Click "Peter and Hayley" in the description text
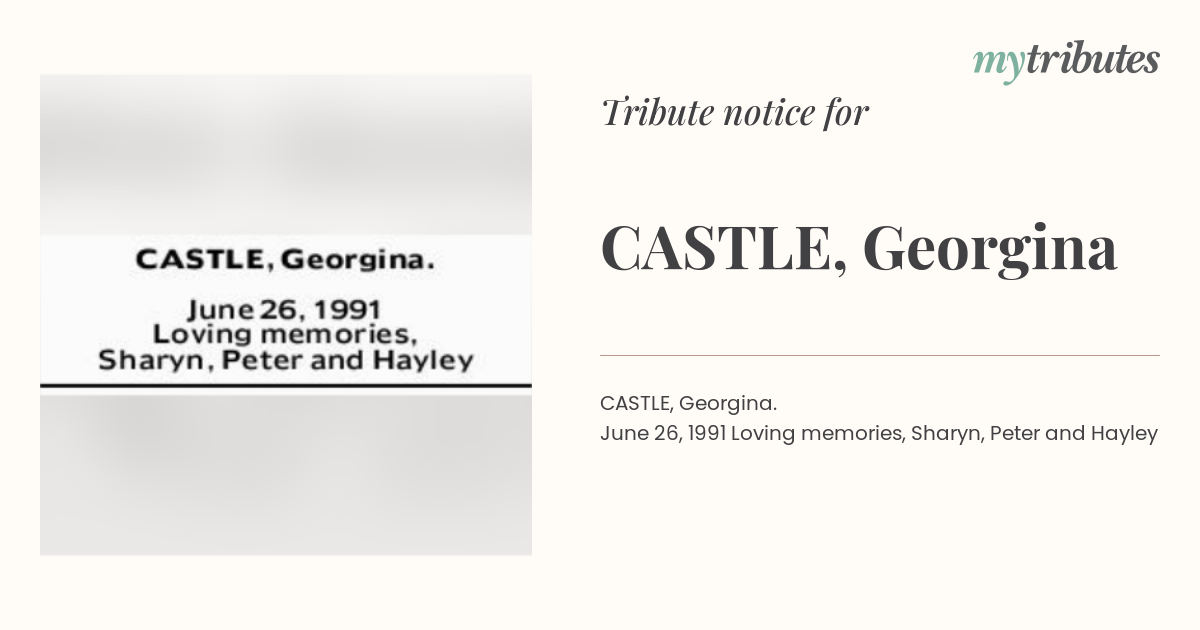This screenshot has width=1200, height=630. [x=1074, y=434]
